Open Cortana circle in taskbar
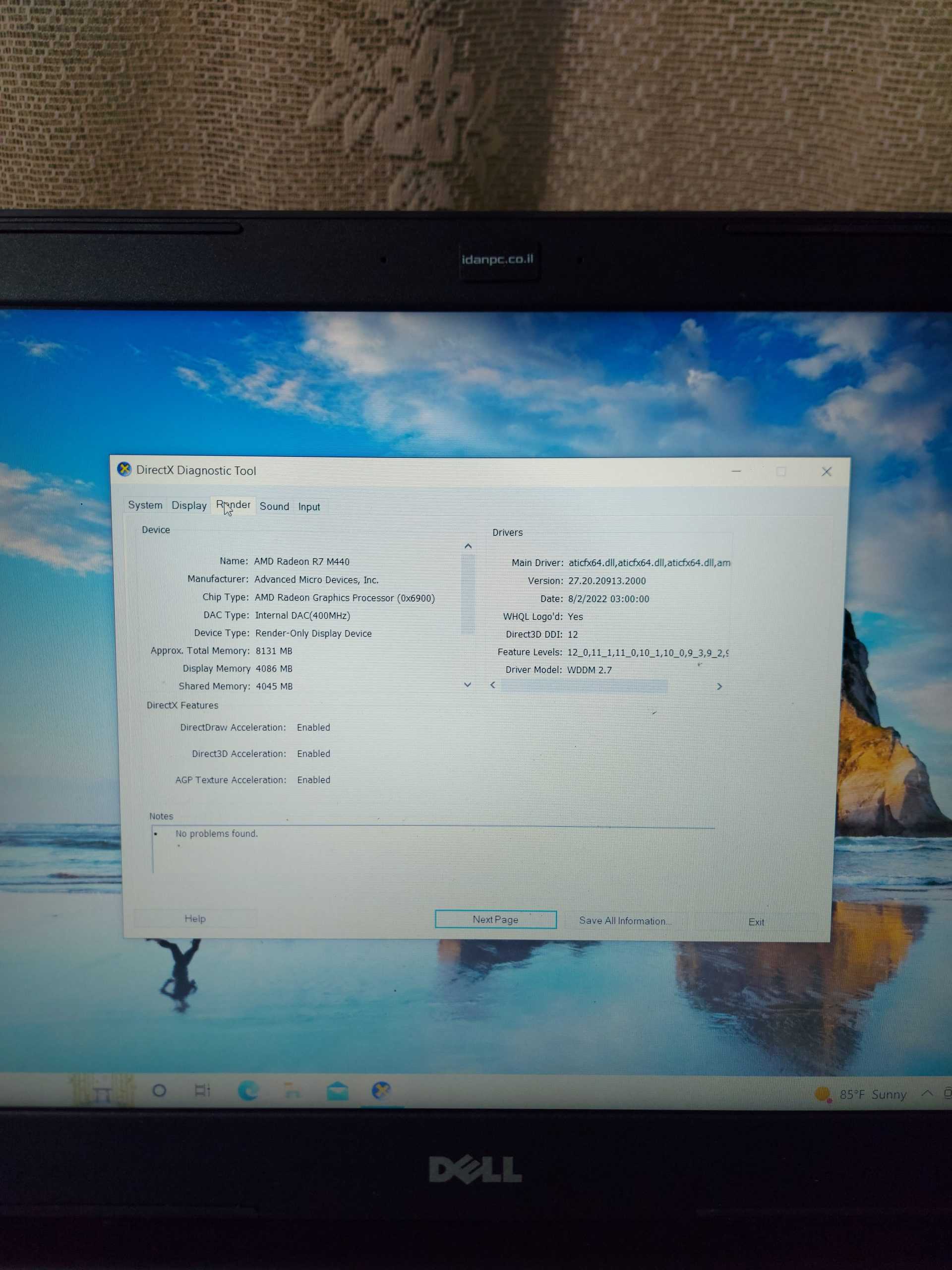952x1270 pixels. pyautogui.click(x=160, y=1090)
